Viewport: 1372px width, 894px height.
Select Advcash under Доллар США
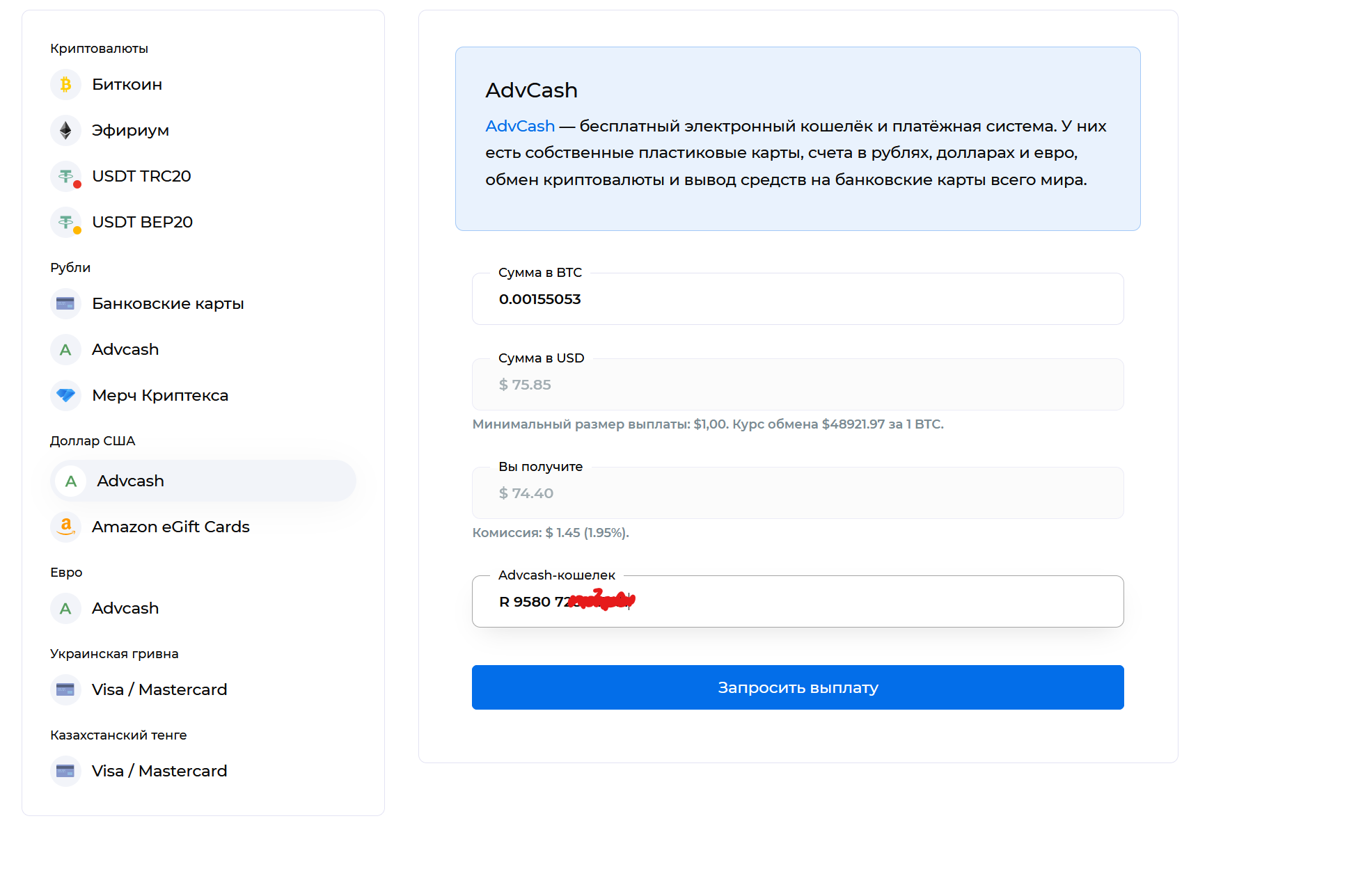pos(203,481)
